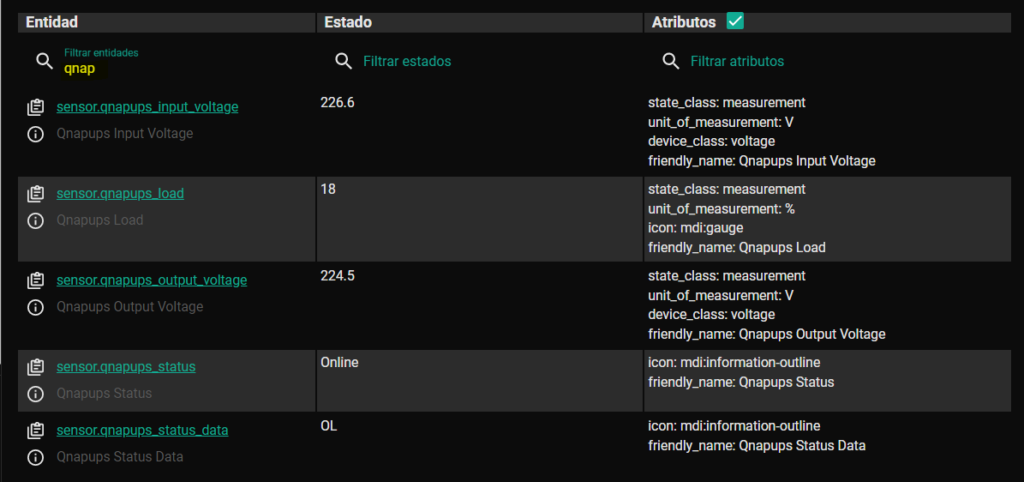1024x482 pixels.
Task: Copy the sensor.qnapups_status entity ID via clipboard icon
Action: 35,367
